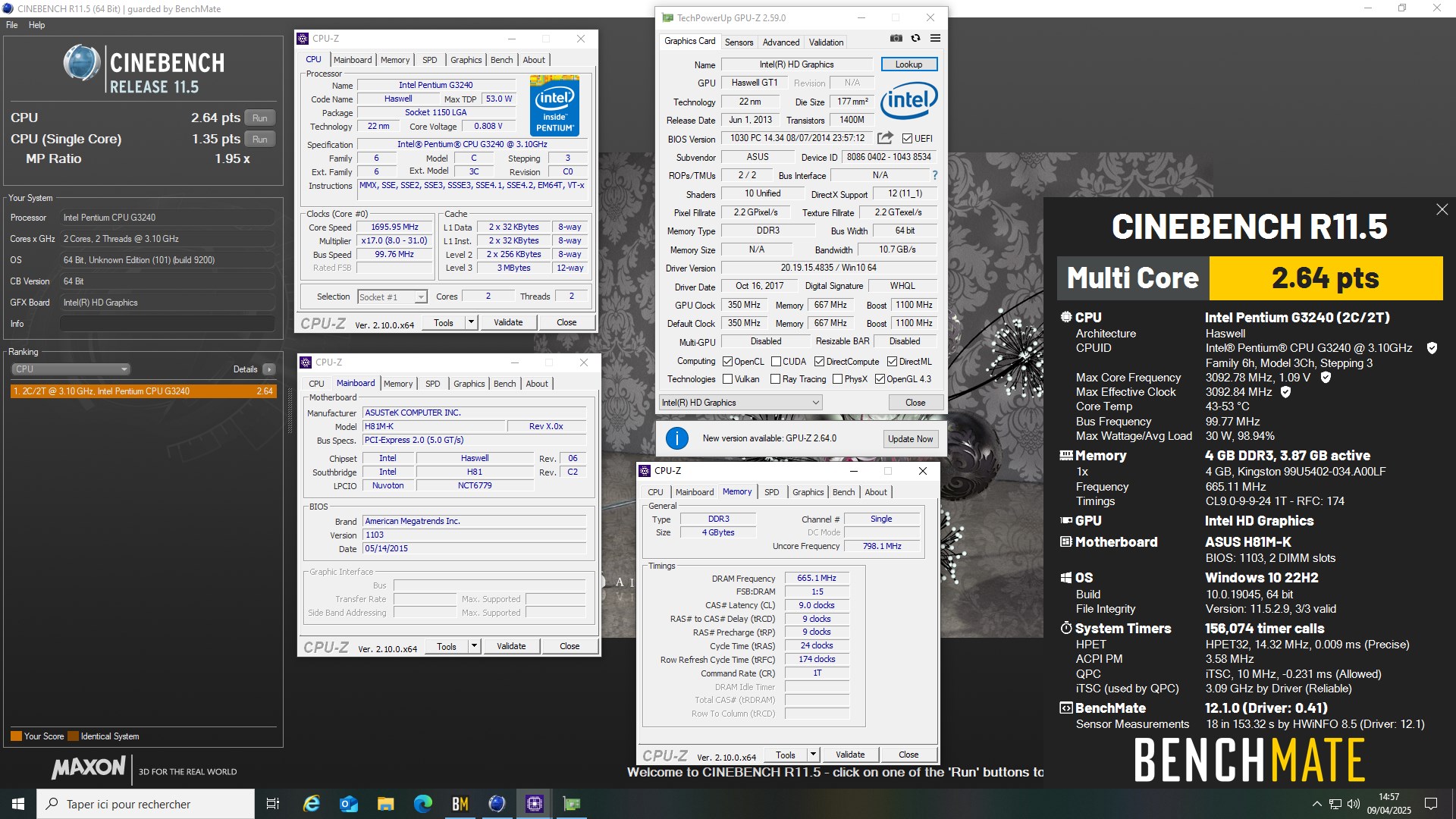
Task: Switch to BenchMate in the taskbar
Action: point(460,804)
